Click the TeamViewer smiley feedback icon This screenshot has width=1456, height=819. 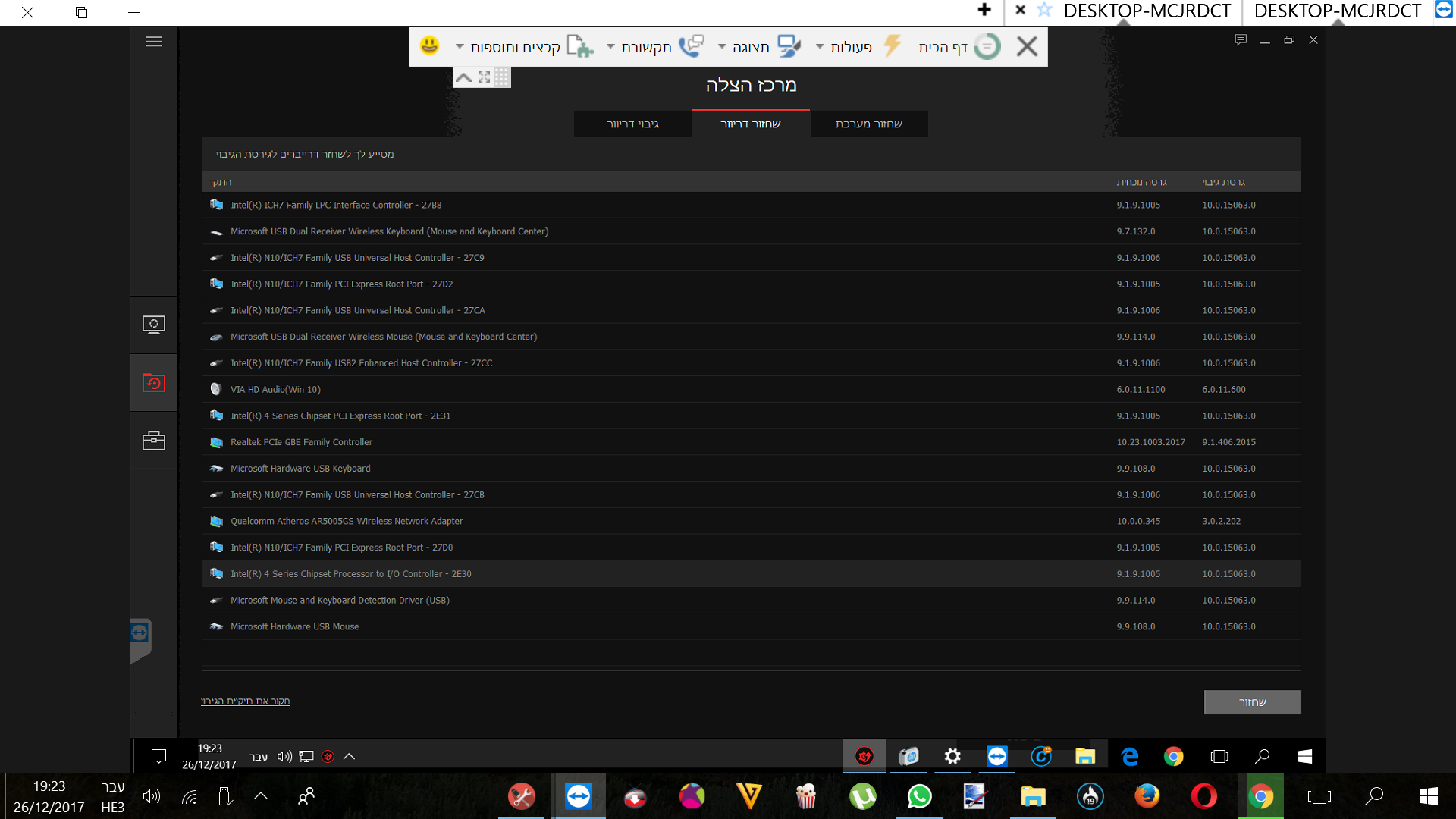pos(429,46)
